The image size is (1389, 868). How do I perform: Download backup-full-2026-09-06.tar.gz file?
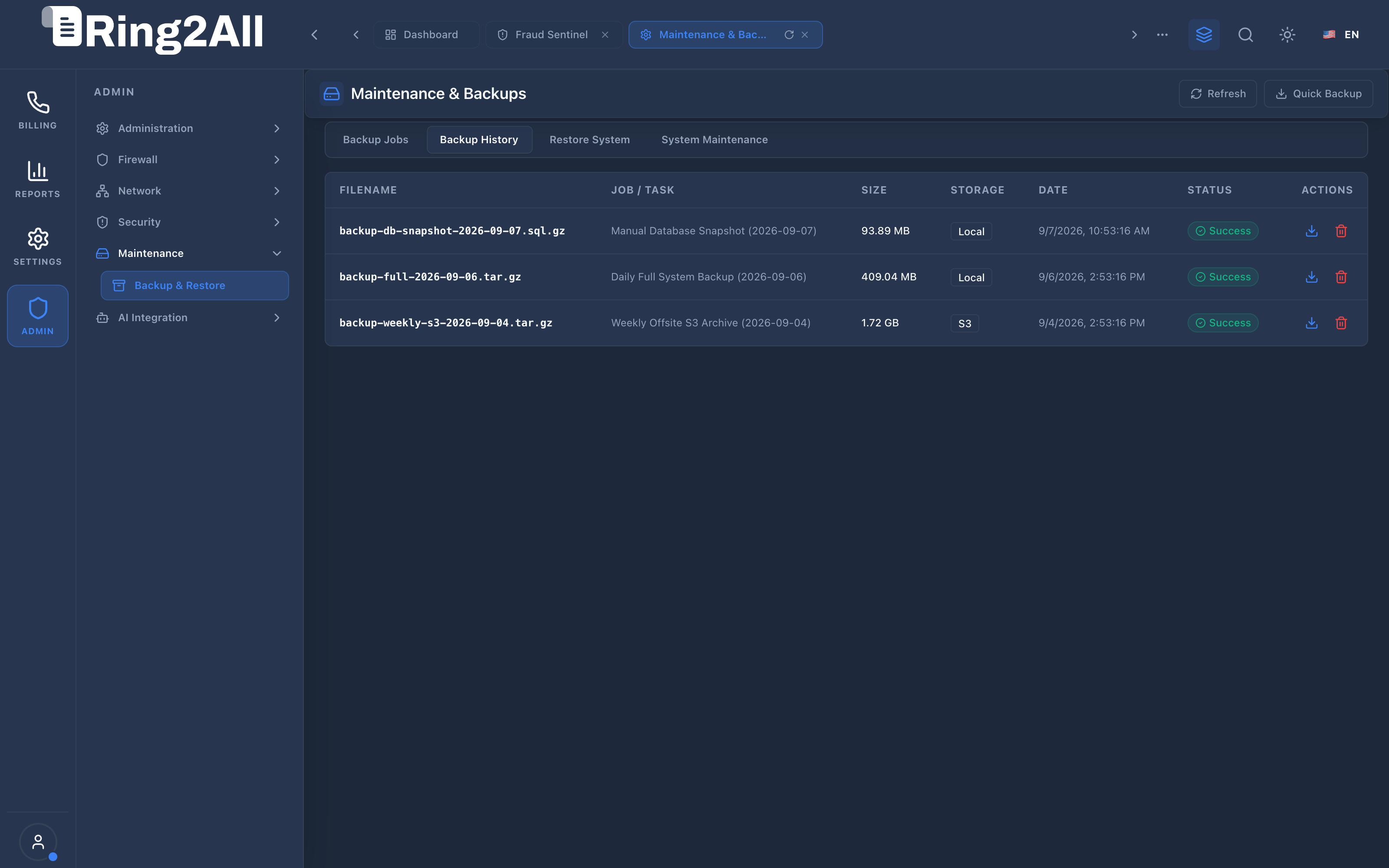click(1311, 277)
